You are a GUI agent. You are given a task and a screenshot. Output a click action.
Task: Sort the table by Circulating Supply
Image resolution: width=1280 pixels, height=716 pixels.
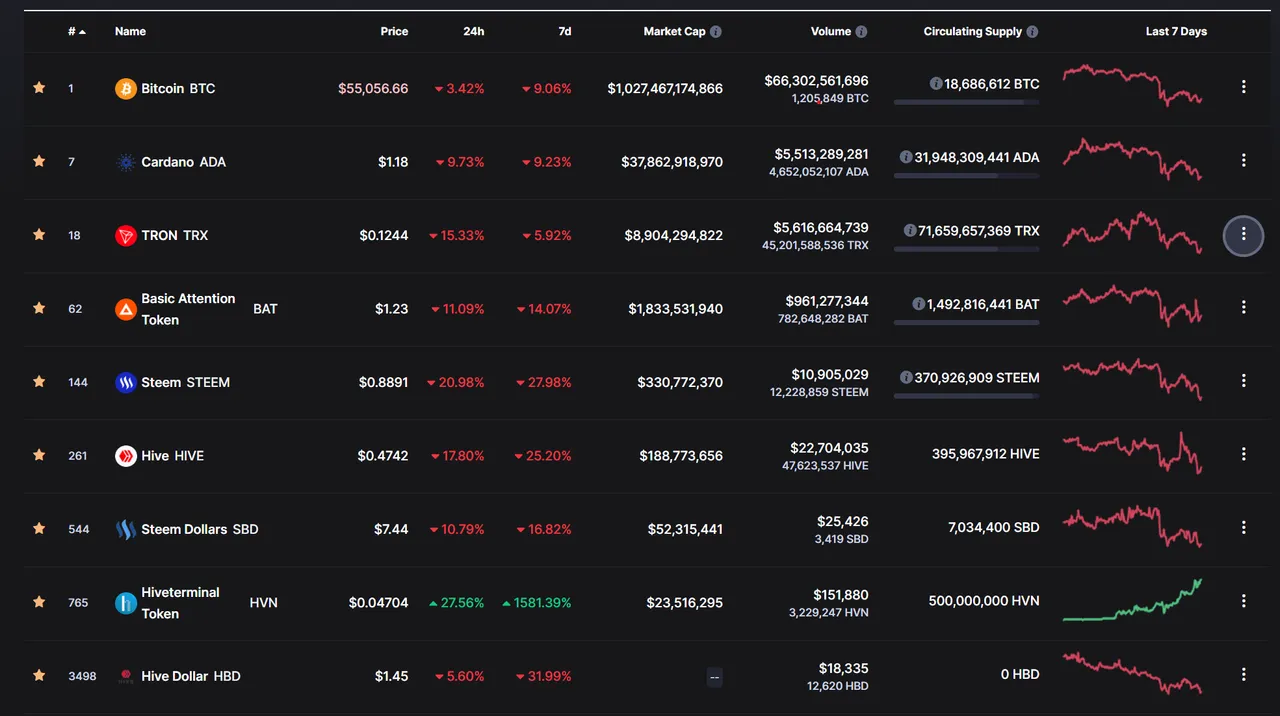pos(973,32)
